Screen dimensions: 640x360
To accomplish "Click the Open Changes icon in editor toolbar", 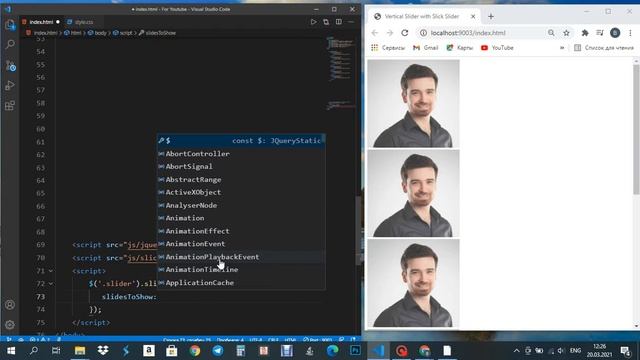I will pos(326,22).
